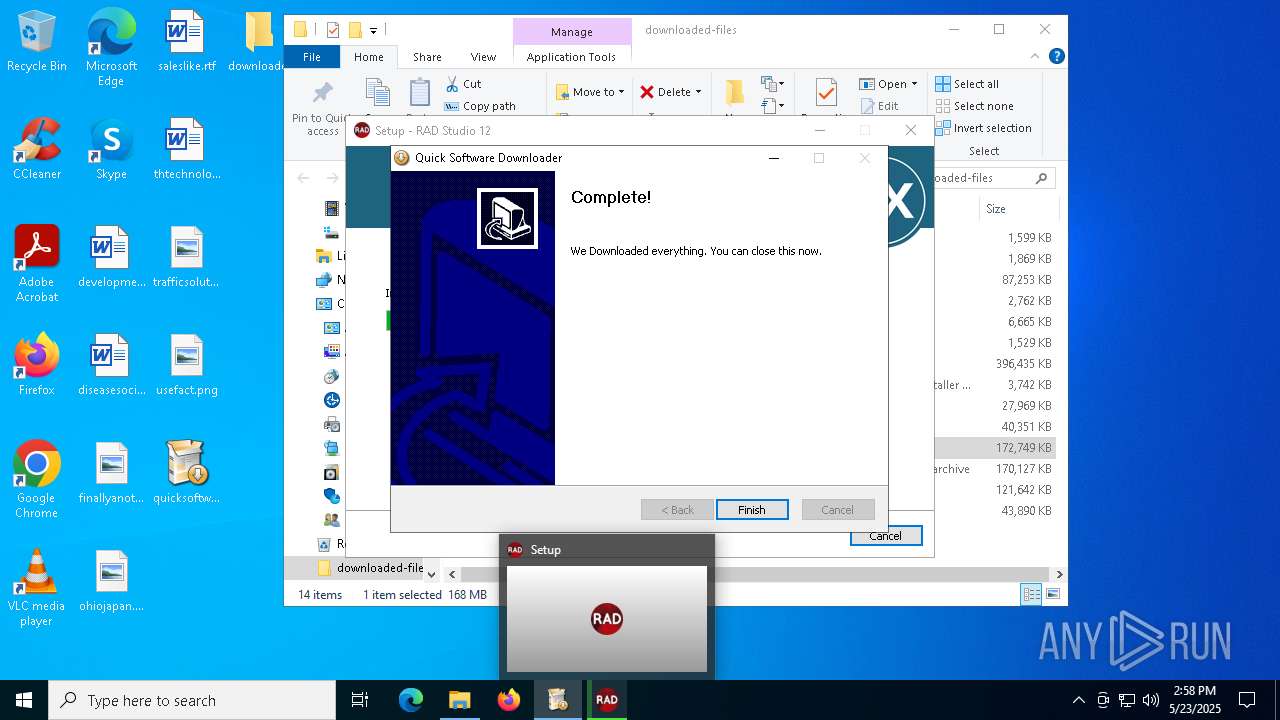The height and width of the screenshot is (720, 1280).
Task: Select trafficsolut... image on the desktop
Action: 186,257
